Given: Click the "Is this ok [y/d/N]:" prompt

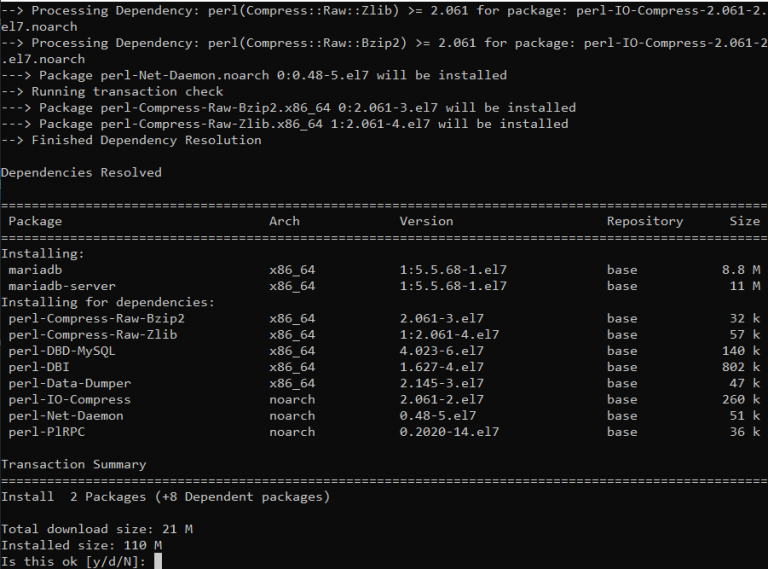Looking at the screenshot, I should click(74, 561).
